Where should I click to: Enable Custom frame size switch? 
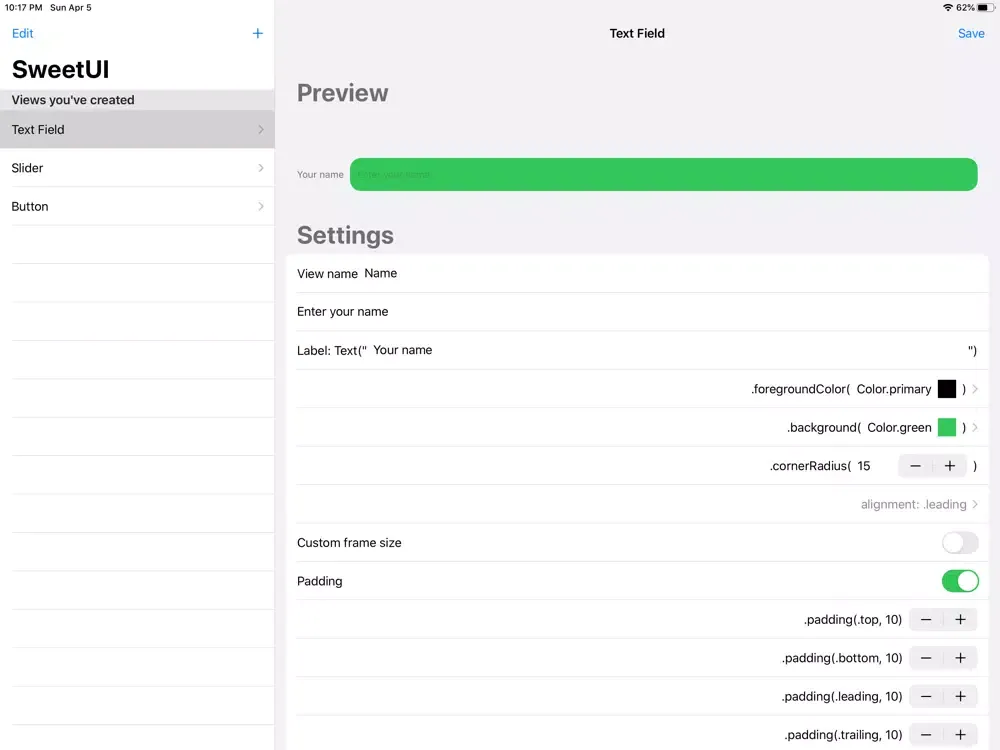click(x=960, y=543)
